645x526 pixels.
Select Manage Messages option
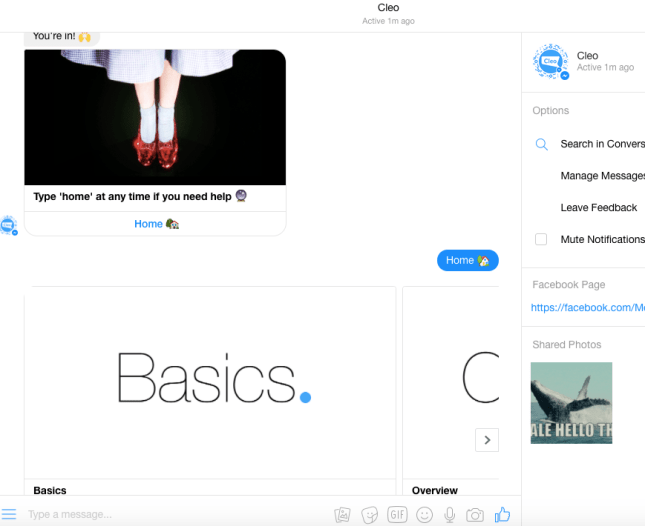click(602, 176)
